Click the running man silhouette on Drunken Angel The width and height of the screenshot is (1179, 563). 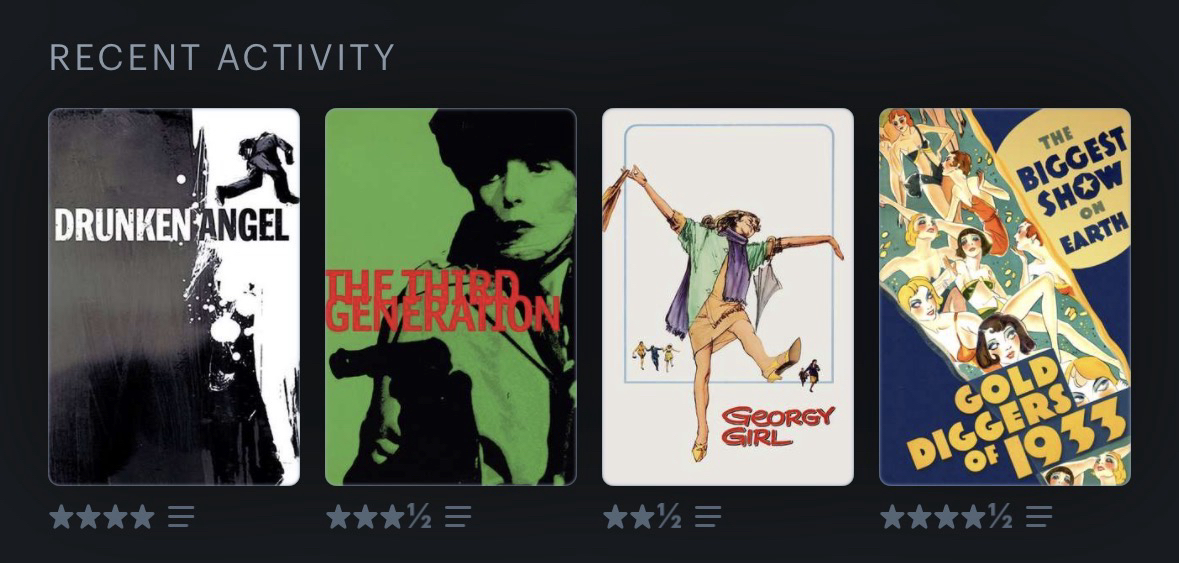(257, 168)
